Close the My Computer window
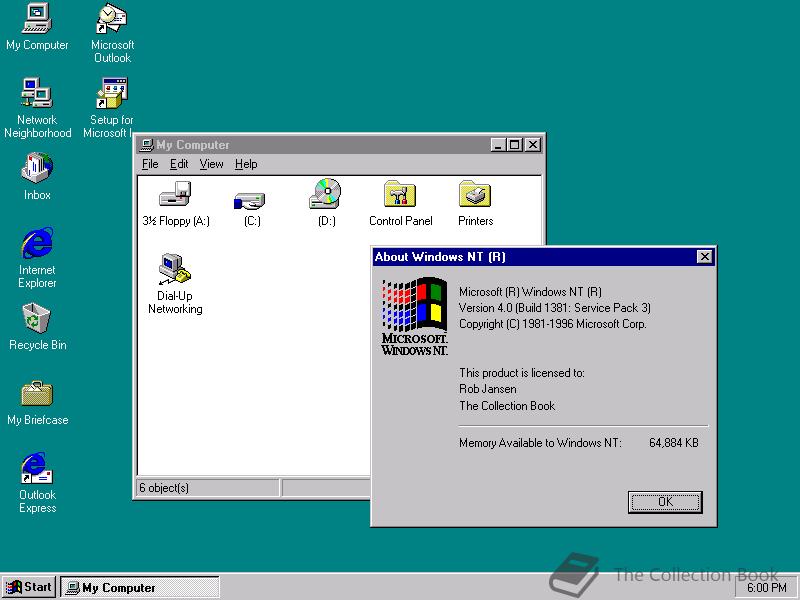This screenshot has height=600, width=800. pyautogui.click(x=533, y=145)
